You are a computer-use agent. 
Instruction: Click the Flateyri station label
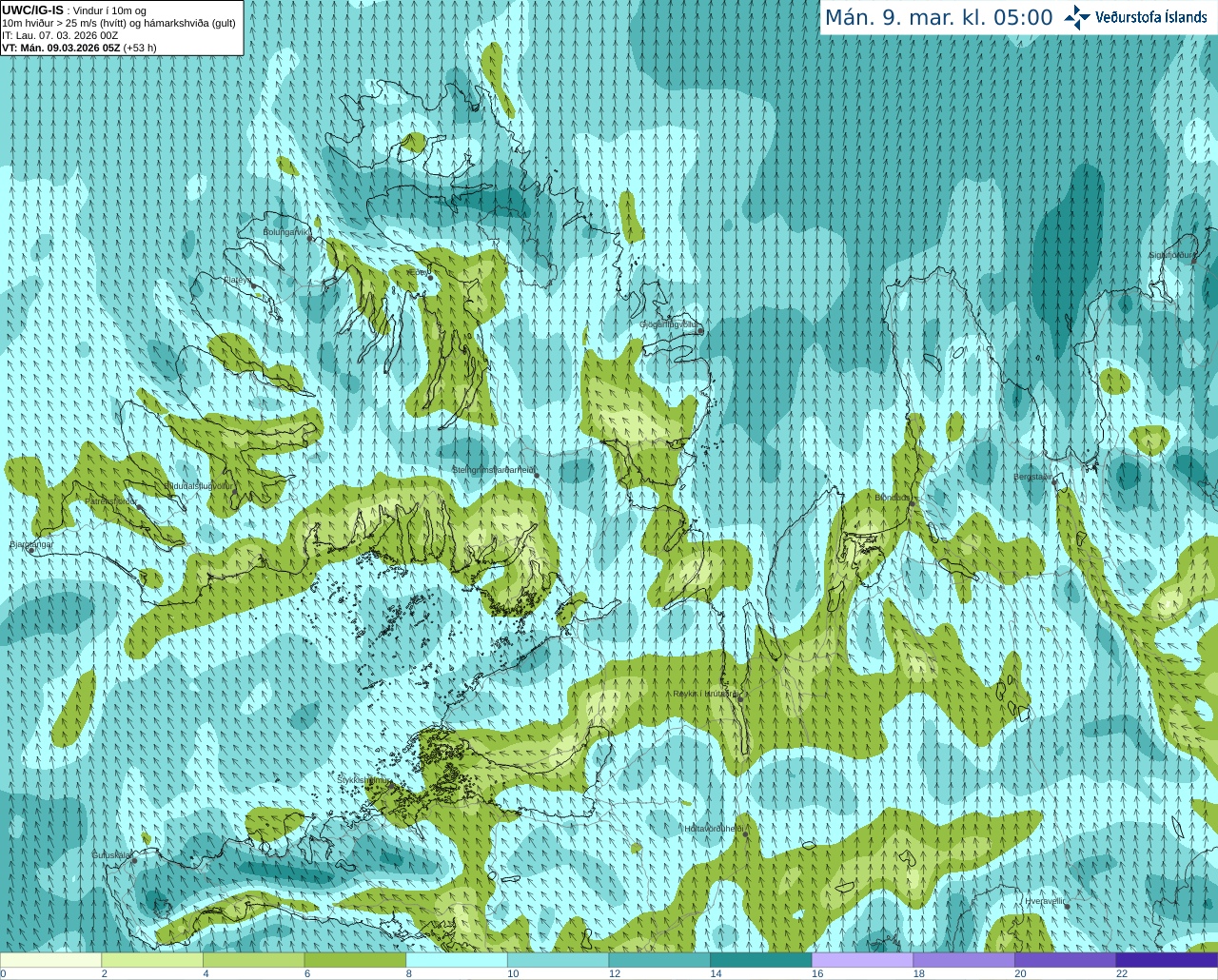(x=237, y=280)
